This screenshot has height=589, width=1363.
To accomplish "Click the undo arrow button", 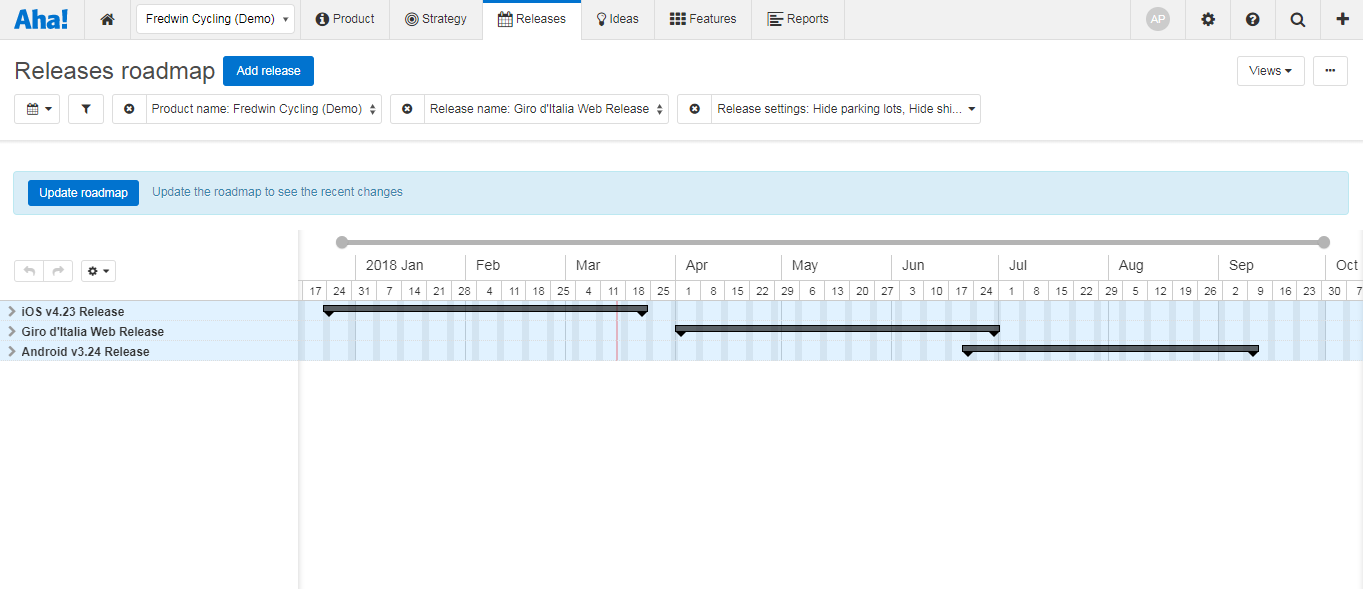I will pyautogui.click(x=29, y=271).
